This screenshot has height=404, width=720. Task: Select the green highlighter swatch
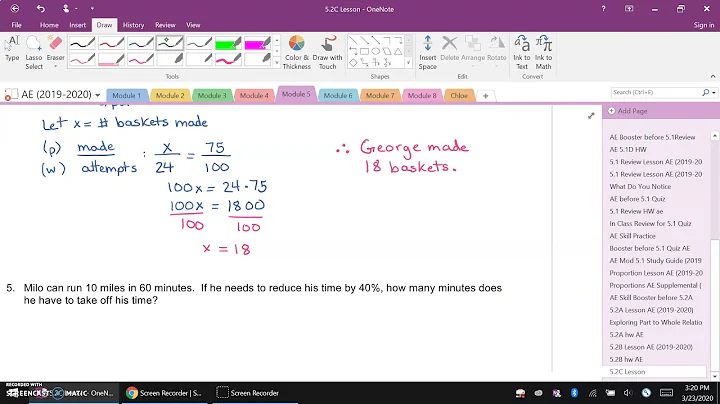click(228, 43)
